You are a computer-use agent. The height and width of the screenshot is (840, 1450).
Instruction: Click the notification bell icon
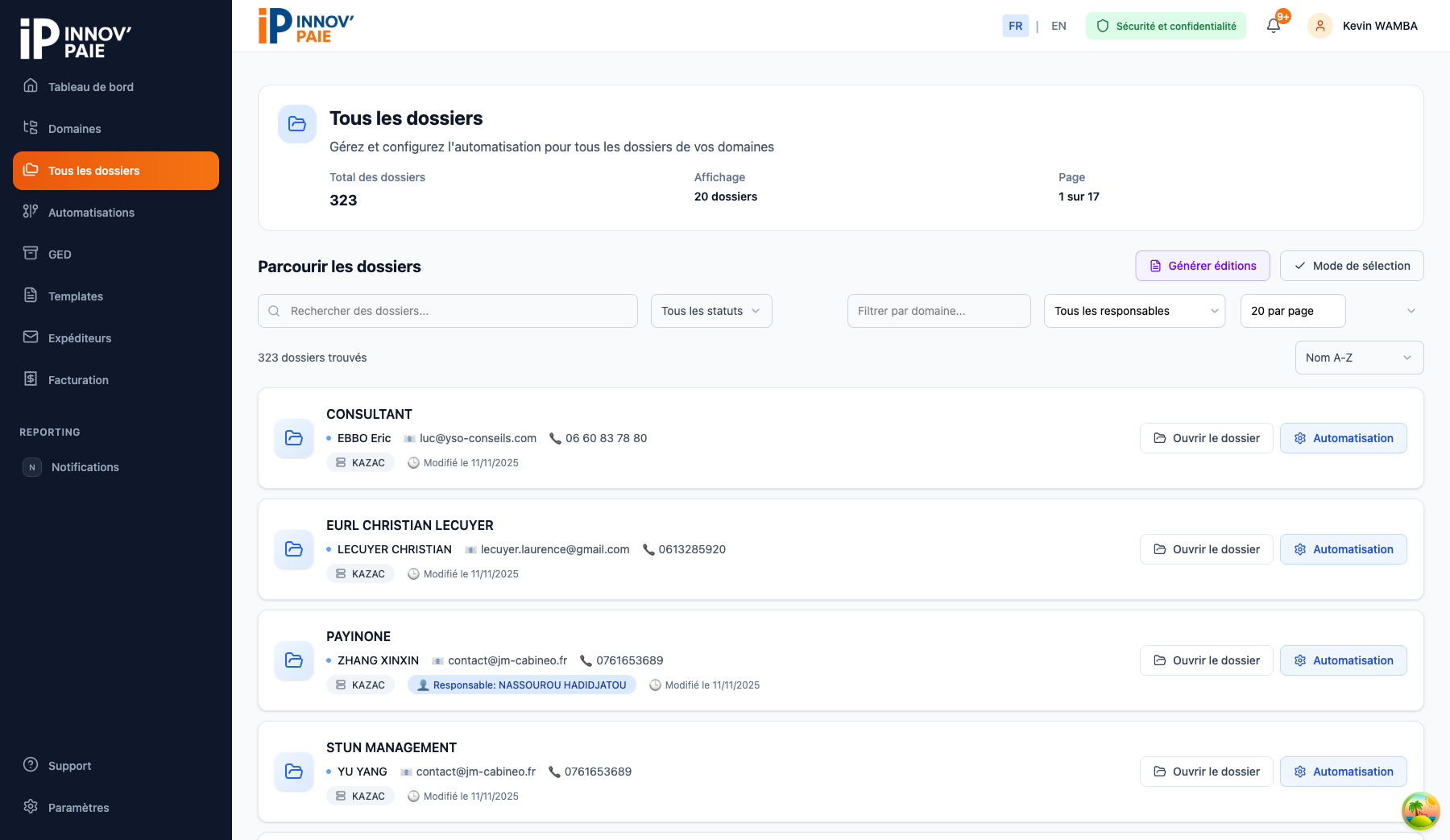click(x=1273, y=26)
